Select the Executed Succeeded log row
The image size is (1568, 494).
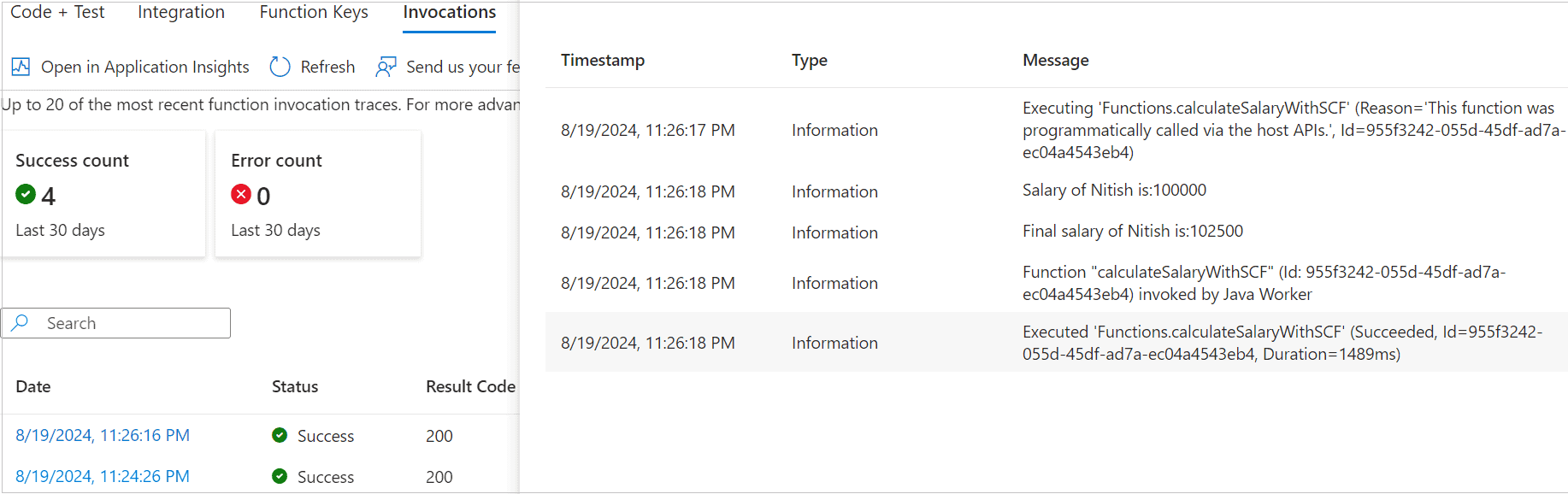click(1056, 343)
